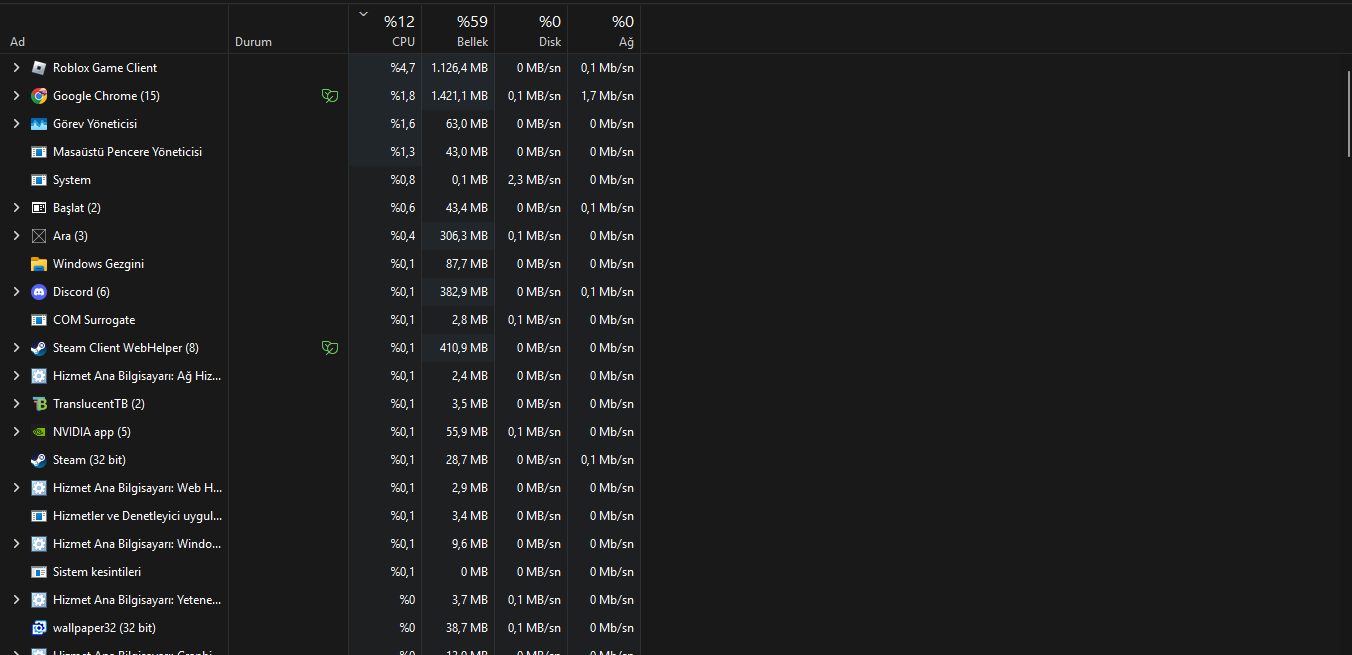1352x655 pixels.
Task: Click the efficiency leaf on Steam Client WebHelper row
Action: click(329, 348)
